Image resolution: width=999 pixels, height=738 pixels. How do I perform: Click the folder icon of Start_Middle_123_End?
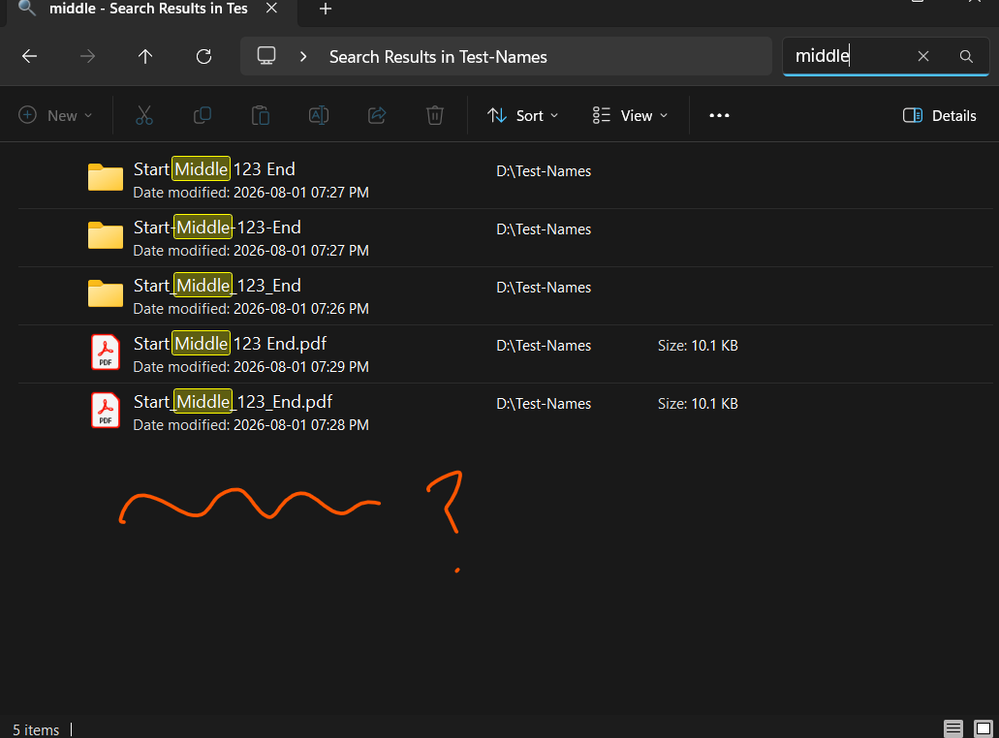[x=105, y=293]
